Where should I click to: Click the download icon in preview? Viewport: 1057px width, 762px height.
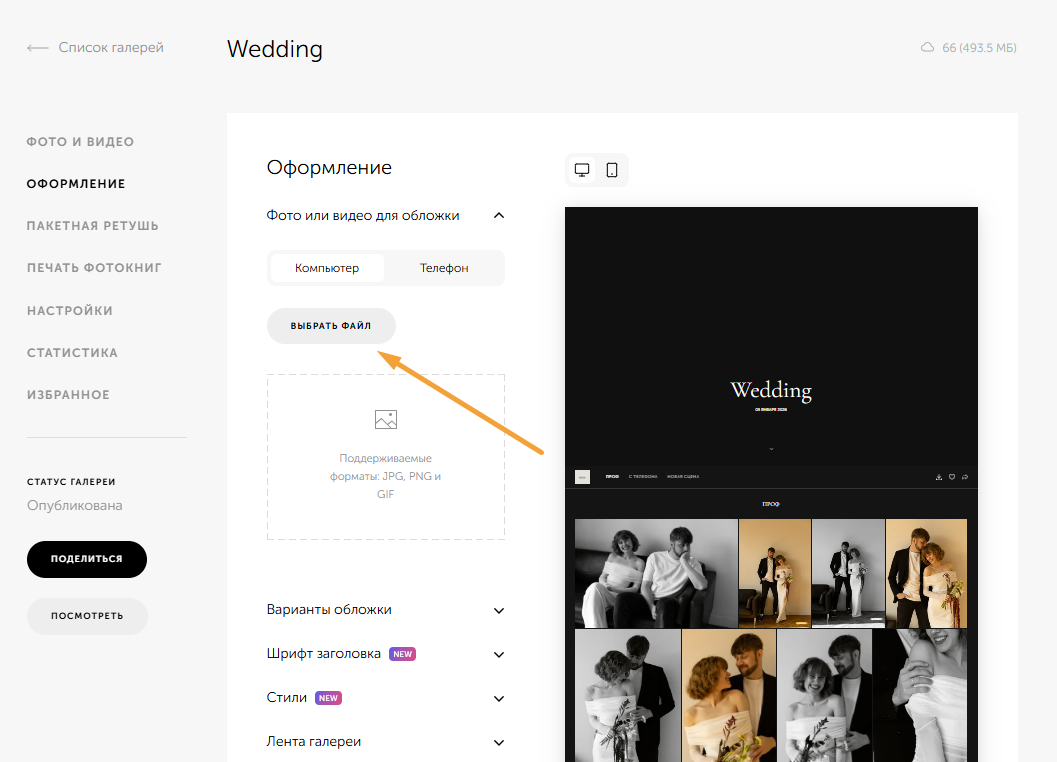click(938, 477)
